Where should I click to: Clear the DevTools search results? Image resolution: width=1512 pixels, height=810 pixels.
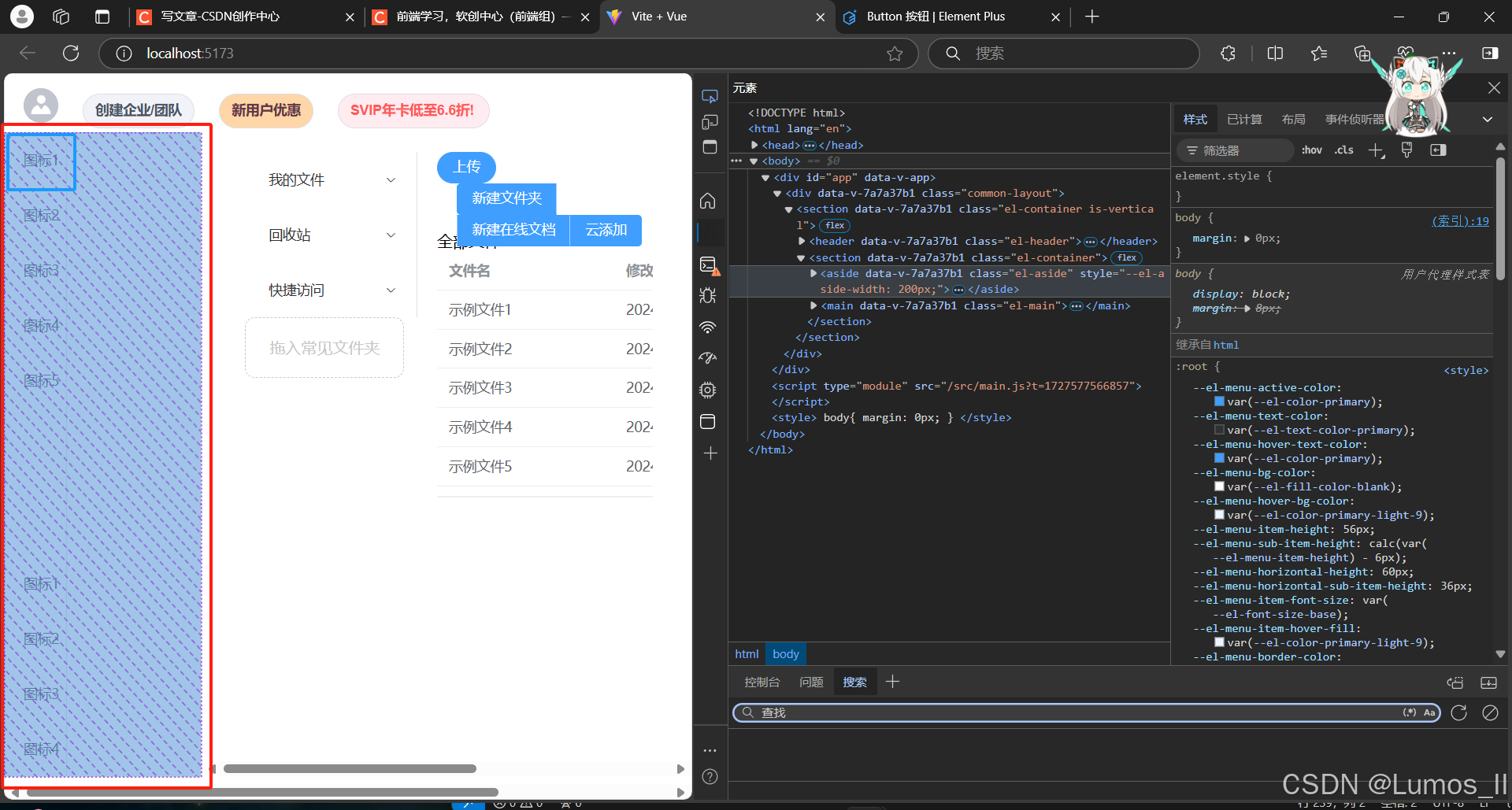(1490, 712)
